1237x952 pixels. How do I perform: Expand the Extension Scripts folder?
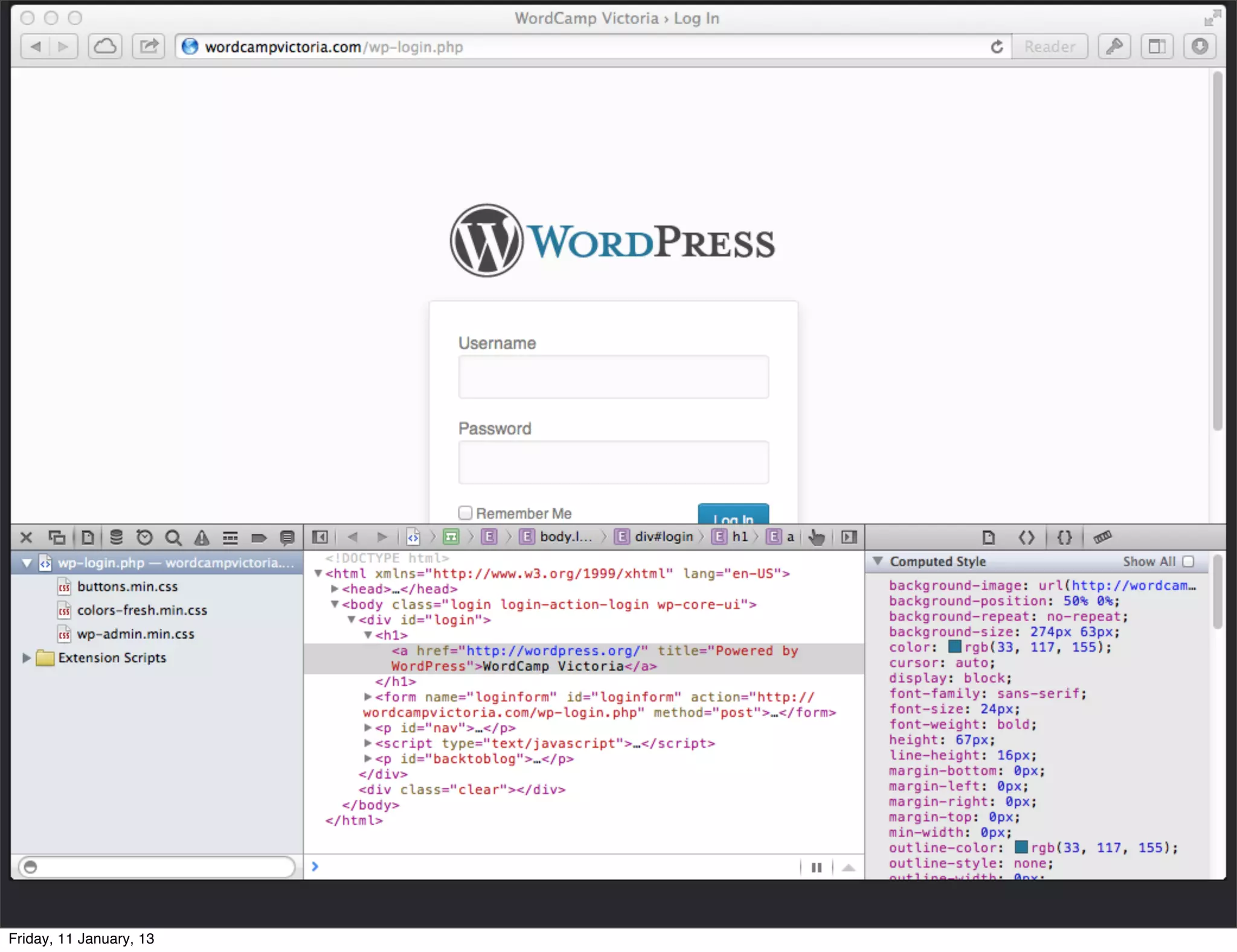coord(26,658)
